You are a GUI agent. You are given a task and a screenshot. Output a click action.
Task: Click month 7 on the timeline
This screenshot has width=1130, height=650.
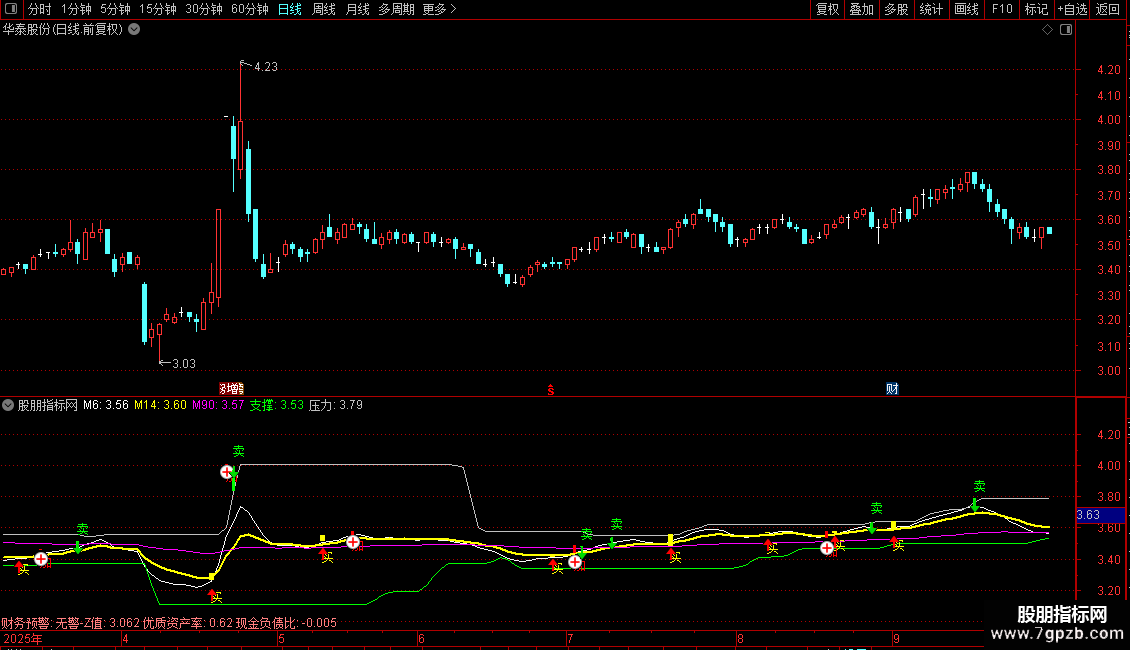point(569,639)
